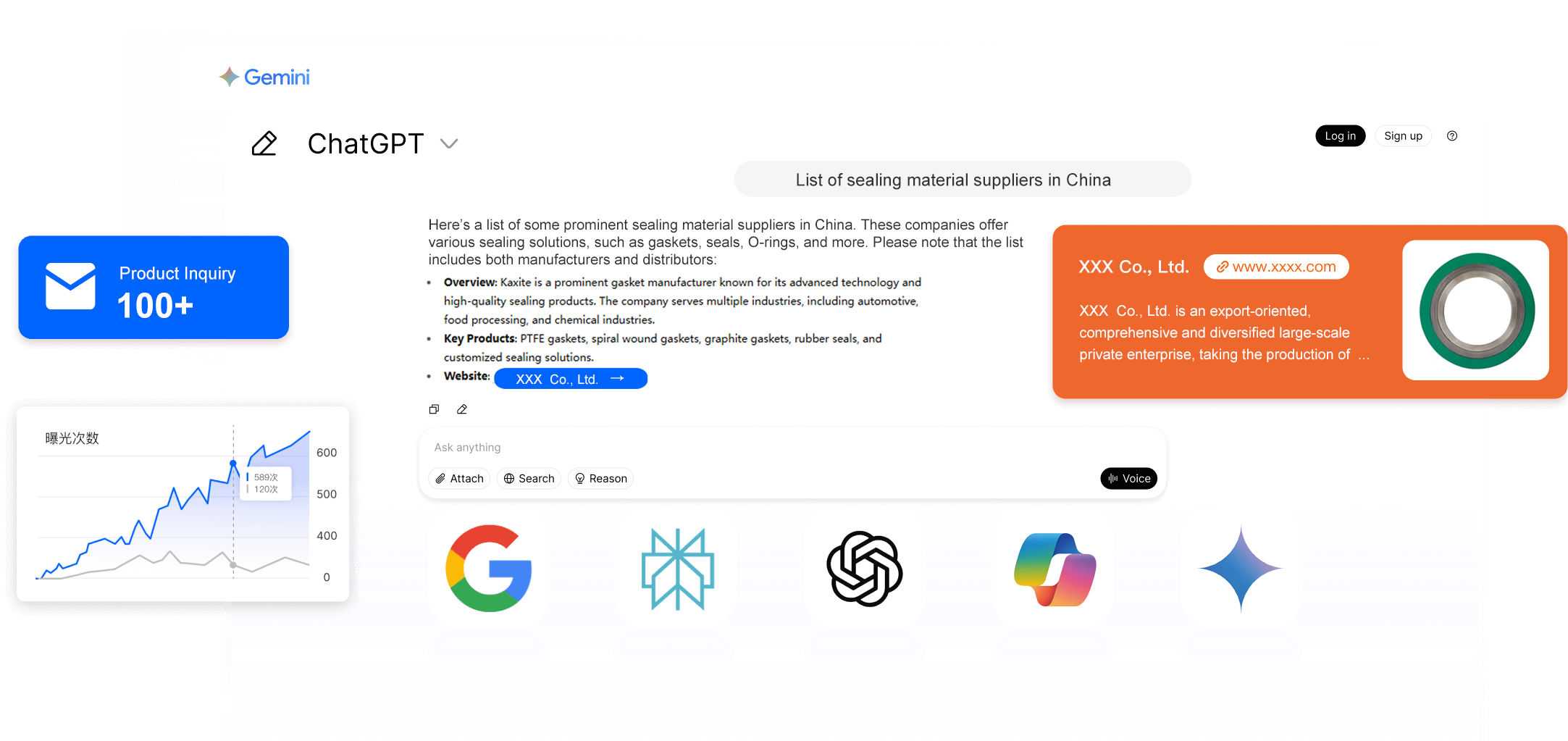Select the Google logo icon
The height and width of the screenshot is (741, 1568).
point(489,569)
